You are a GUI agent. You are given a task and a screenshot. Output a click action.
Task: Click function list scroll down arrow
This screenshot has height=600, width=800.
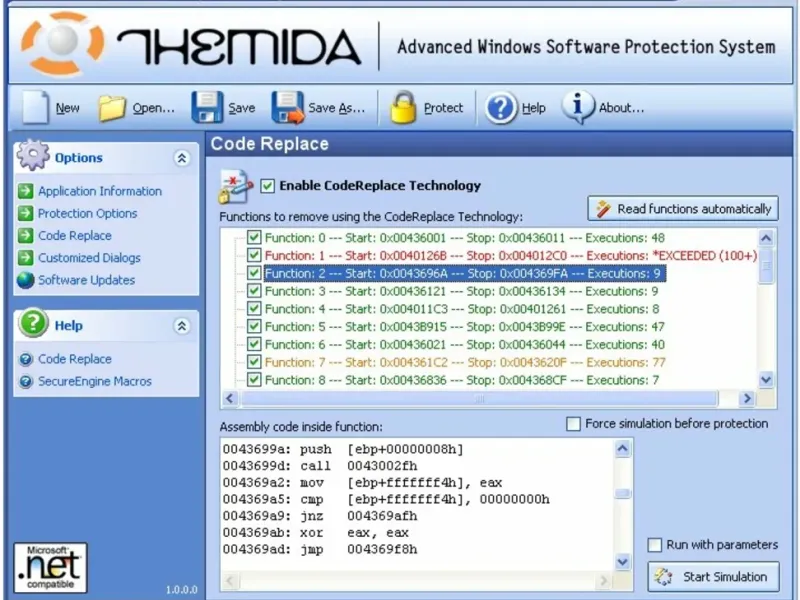(x=766, y=380)
